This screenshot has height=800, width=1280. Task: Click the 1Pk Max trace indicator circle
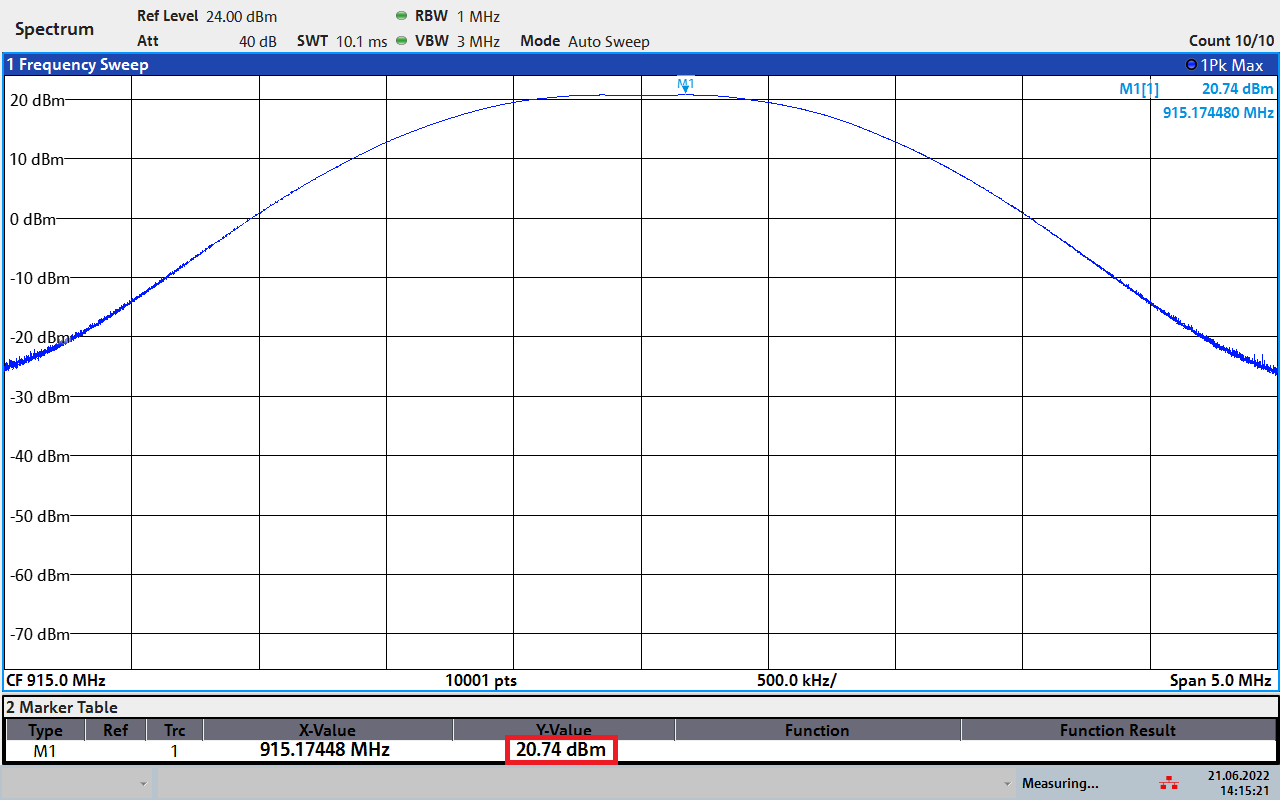point(1190,65)
